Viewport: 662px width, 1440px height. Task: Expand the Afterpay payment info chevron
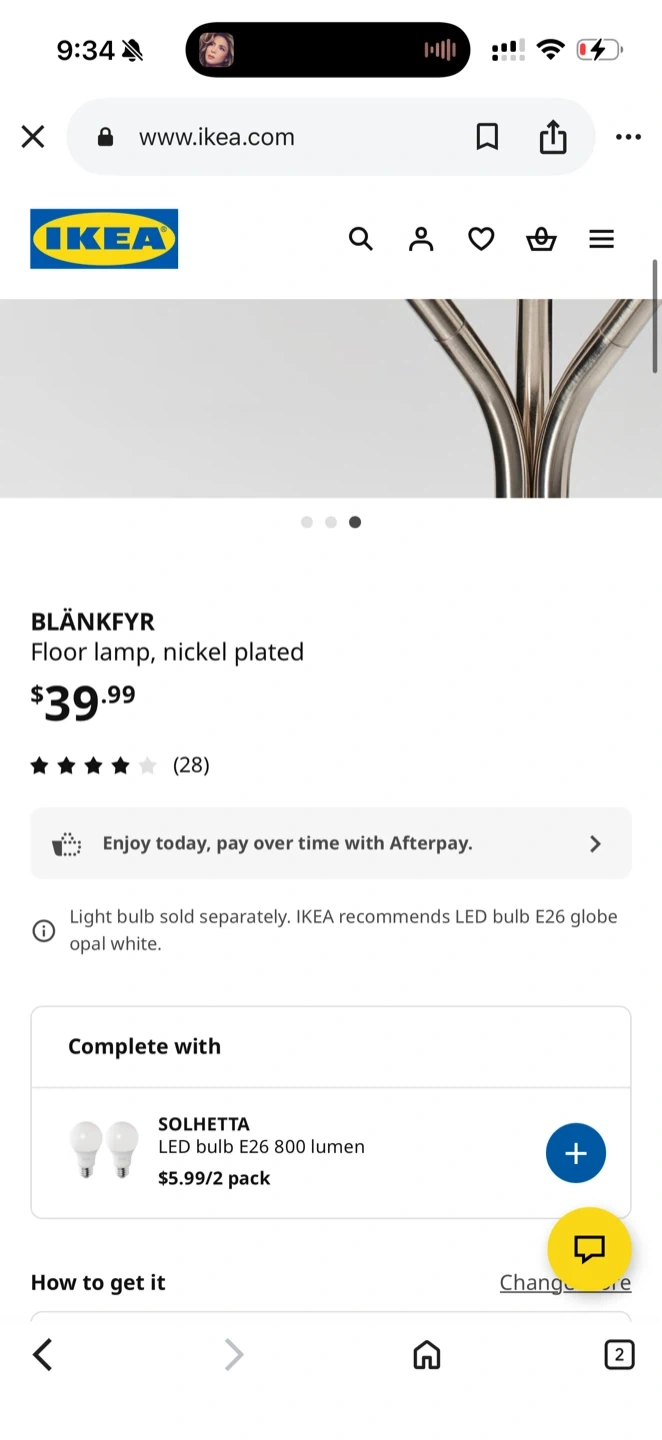pyautogui.click(x=595, y=844)
